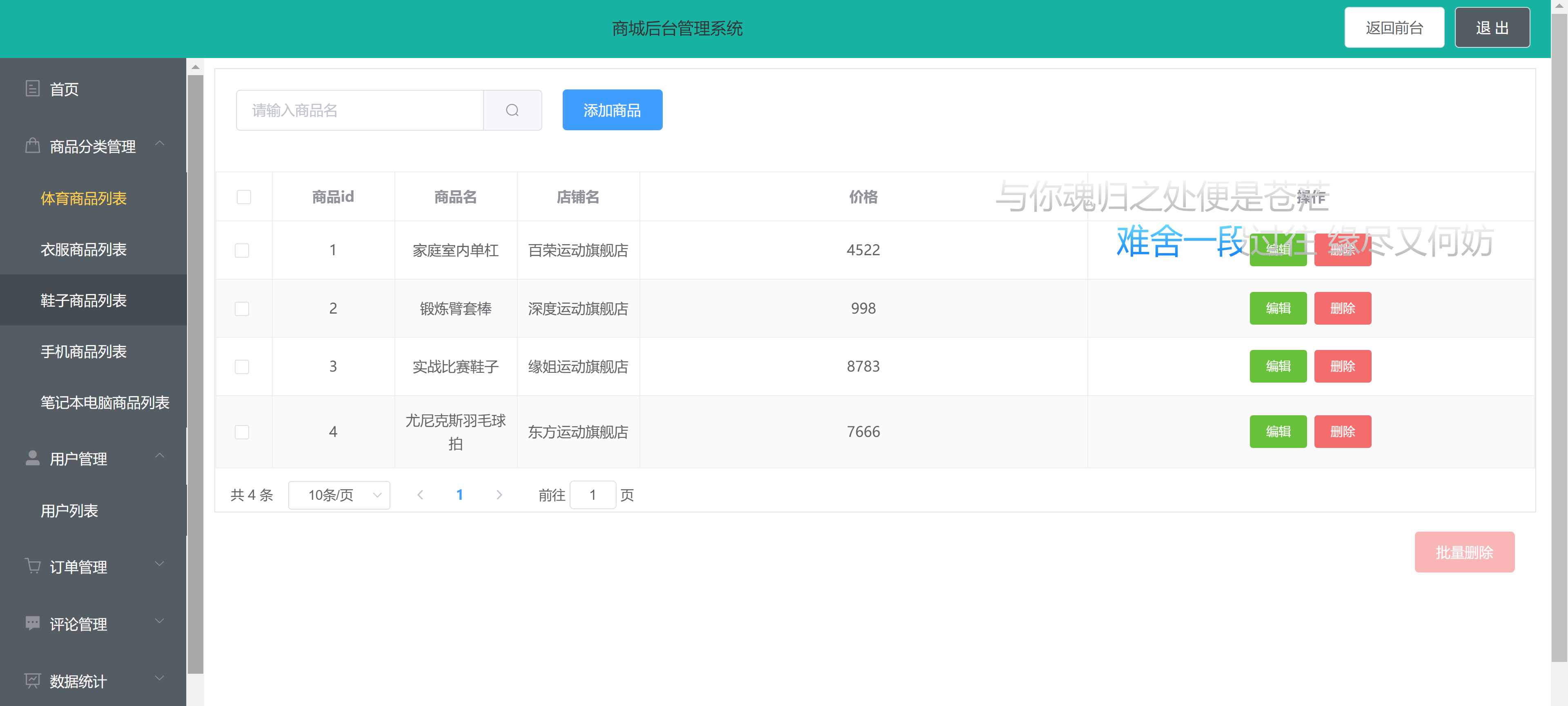Click the 添加商品 button
This screenshot has width=1568, height=706.
click(x=612, y=110)
